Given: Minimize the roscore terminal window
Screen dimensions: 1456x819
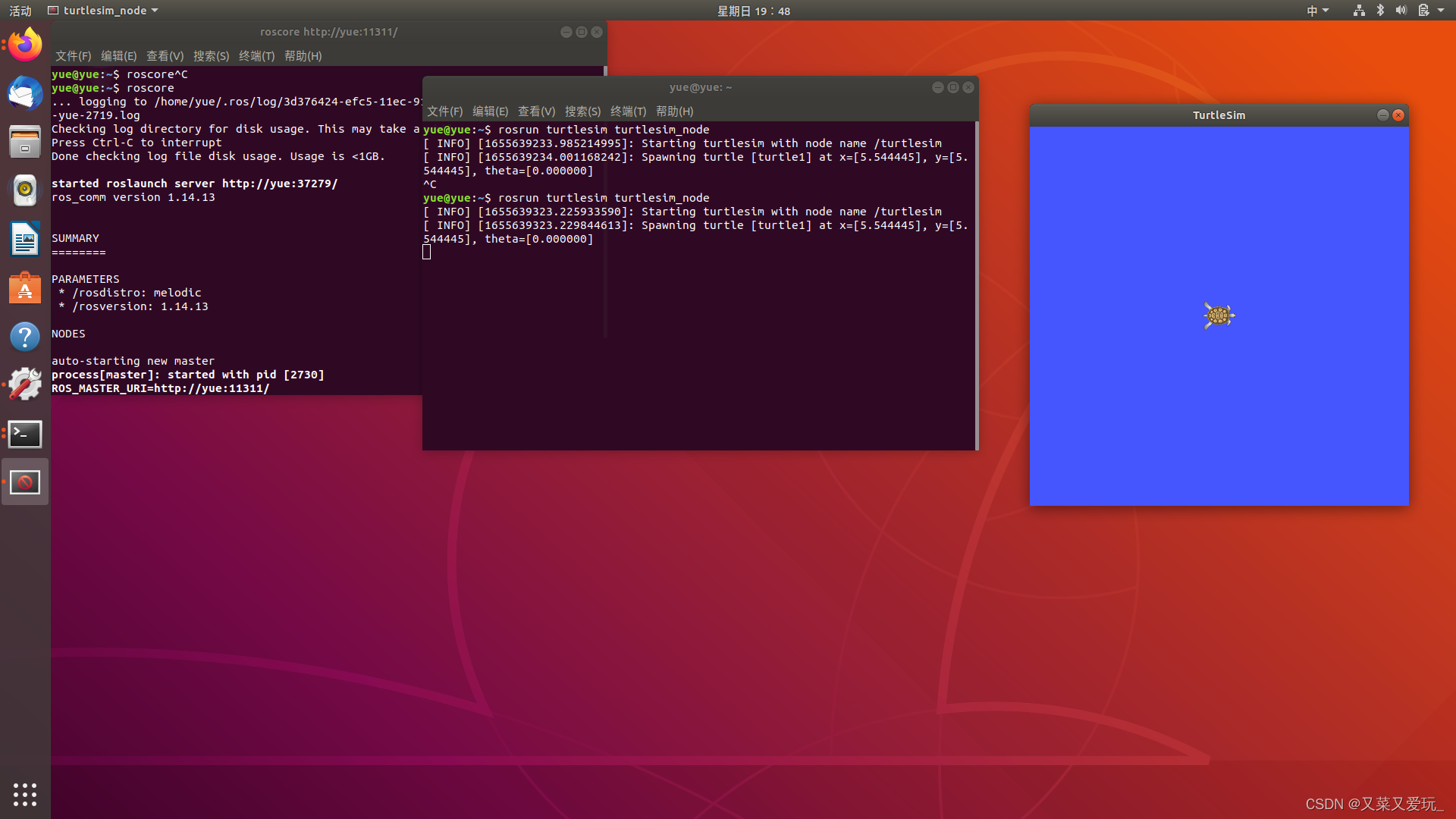Looking at the screenshot, I should pyautogui.click(x=566, y=32).
